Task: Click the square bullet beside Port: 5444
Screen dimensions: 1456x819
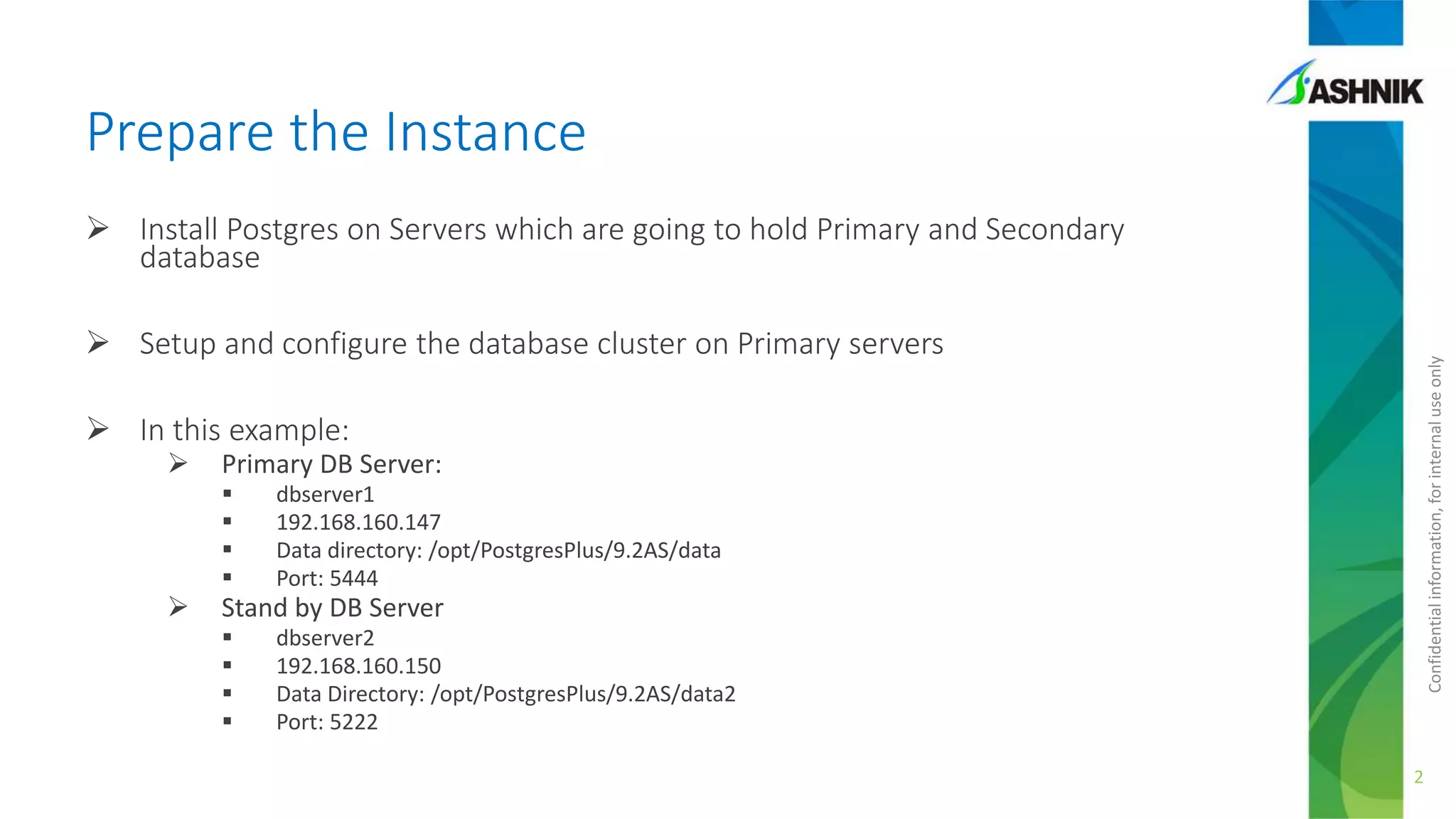Action: [x=227, y=577]
